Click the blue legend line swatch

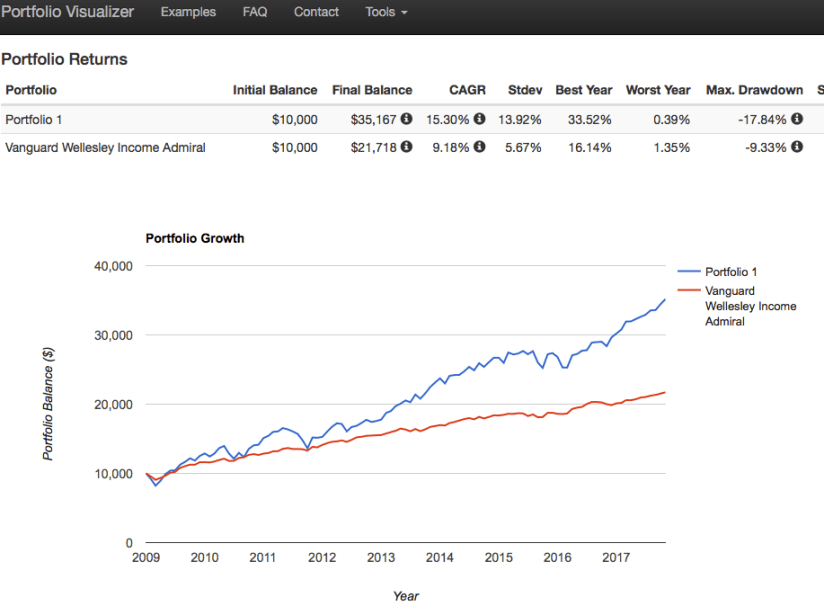tap(689, 271)
